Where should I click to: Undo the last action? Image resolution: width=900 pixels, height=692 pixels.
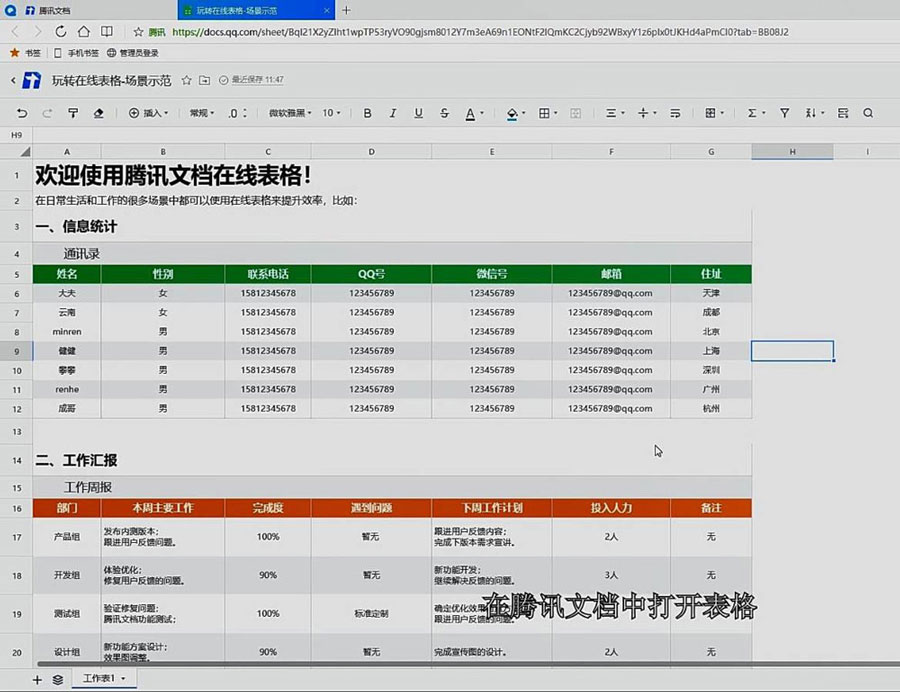[22, 113]
